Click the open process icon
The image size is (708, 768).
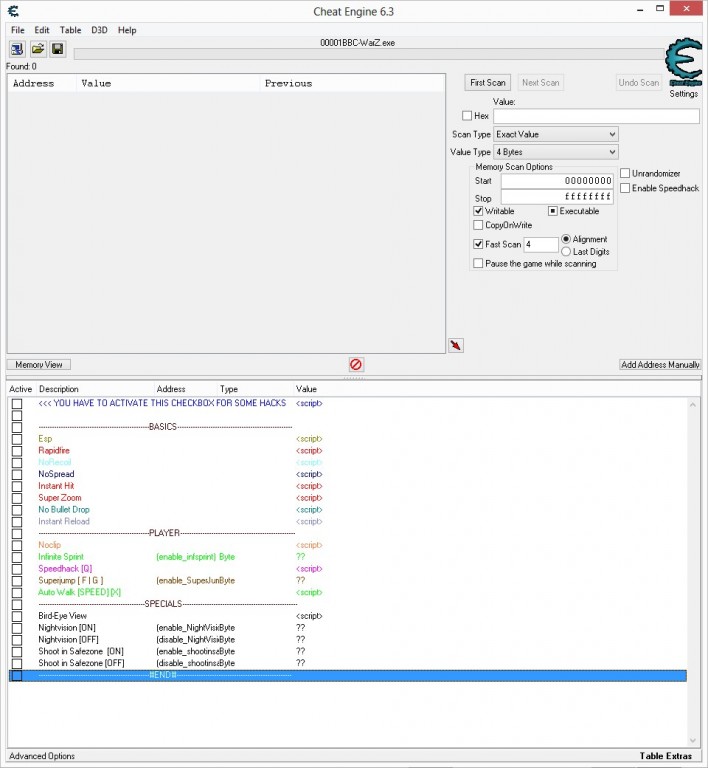[x=18, y=48]
